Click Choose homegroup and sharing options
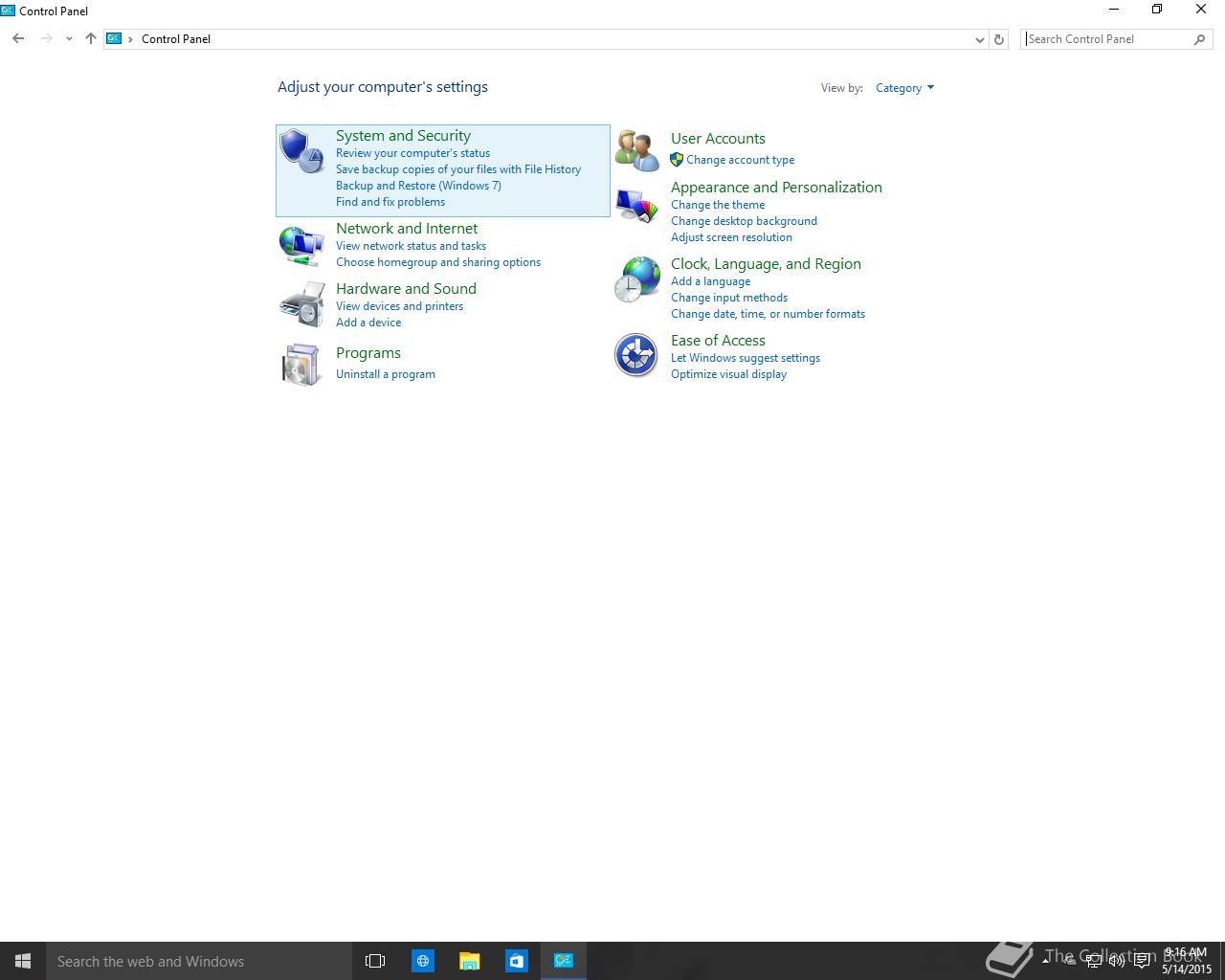1225x980 pixels. tap(438, 262)
